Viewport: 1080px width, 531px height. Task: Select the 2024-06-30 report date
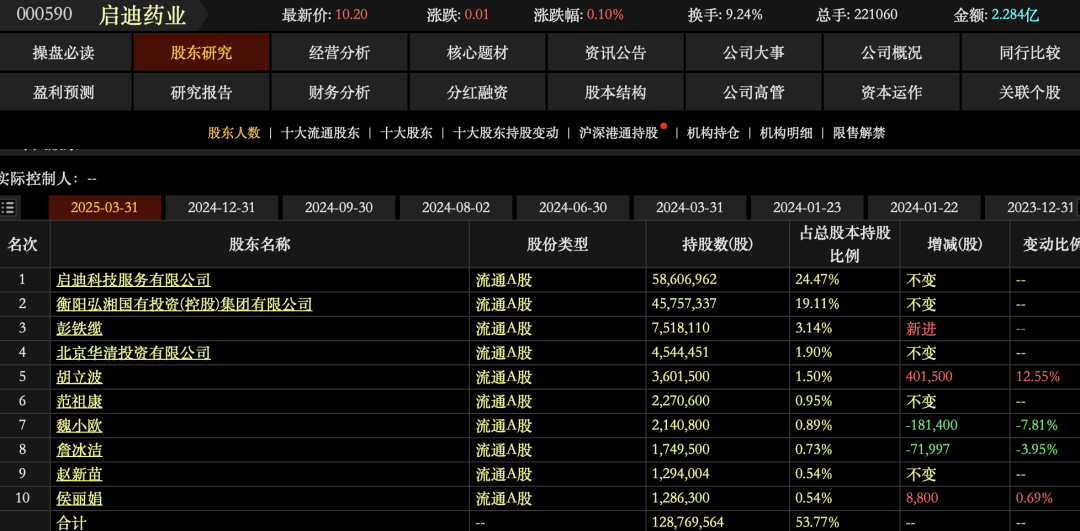point(573,207)
